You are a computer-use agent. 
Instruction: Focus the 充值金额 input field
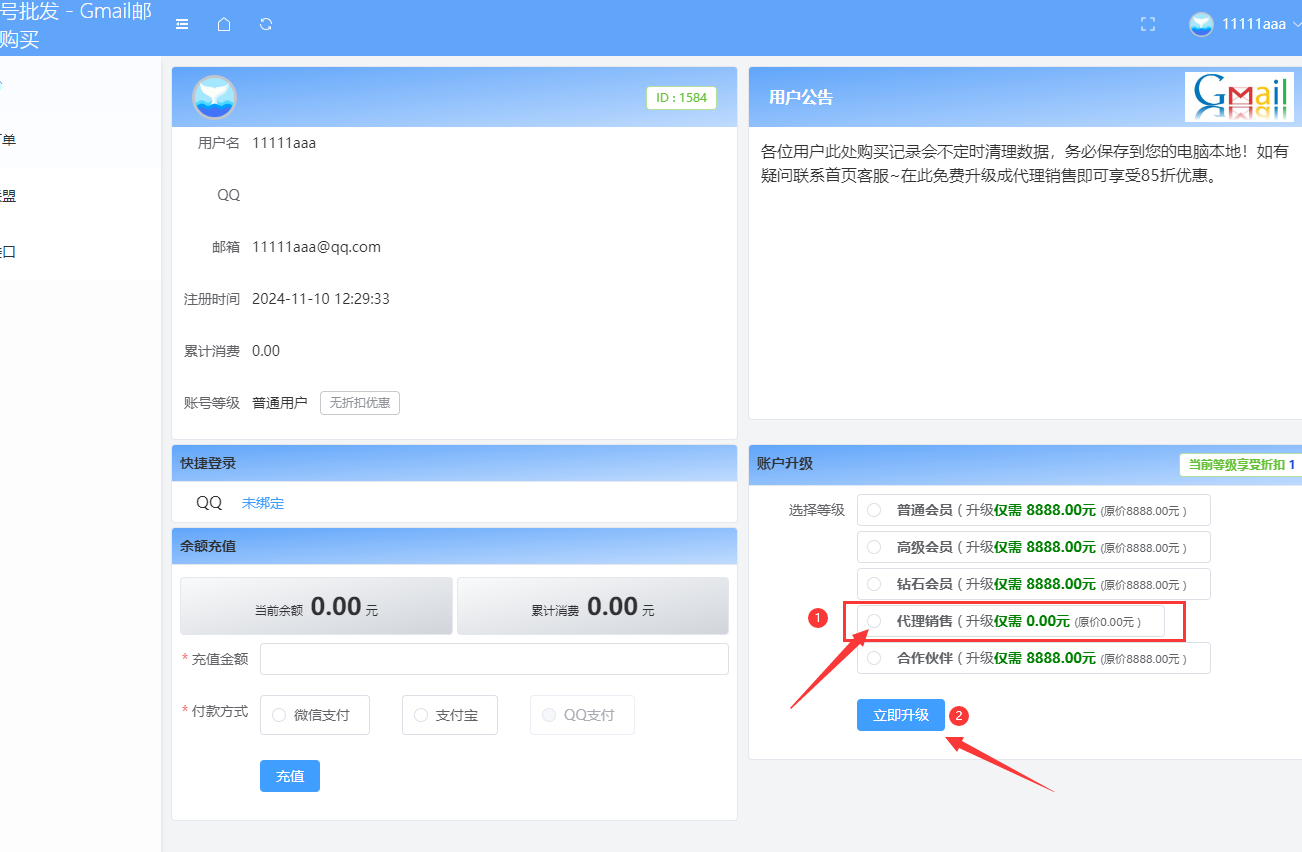[x=494, y=659]
